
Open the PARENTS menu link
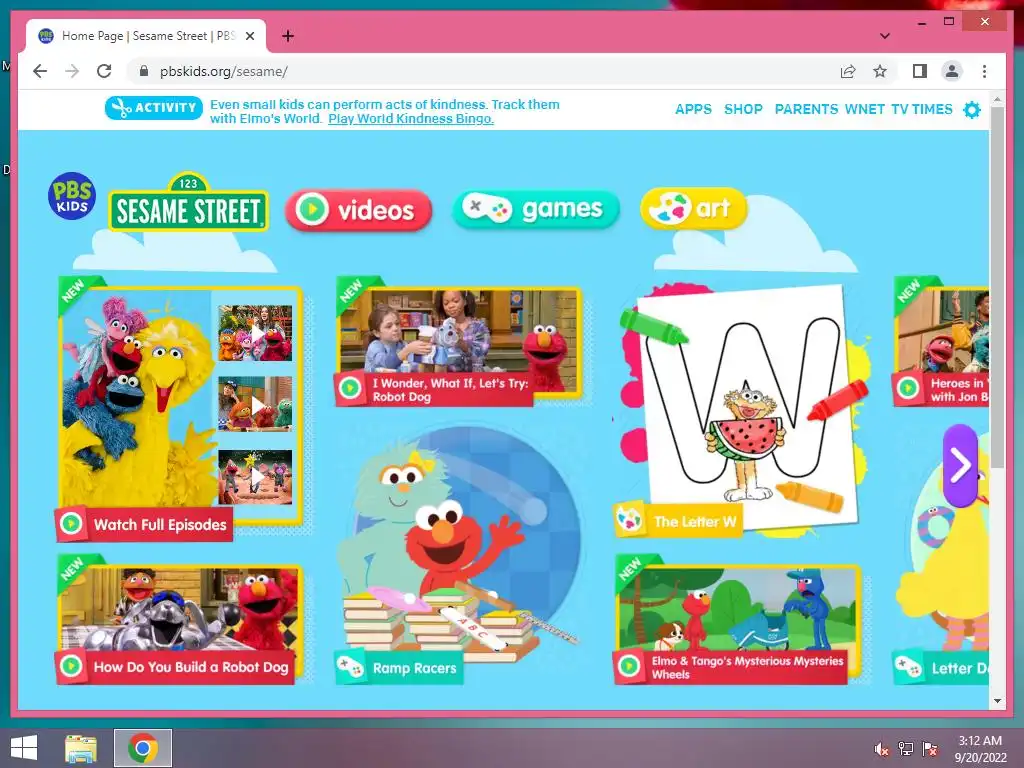806,109
